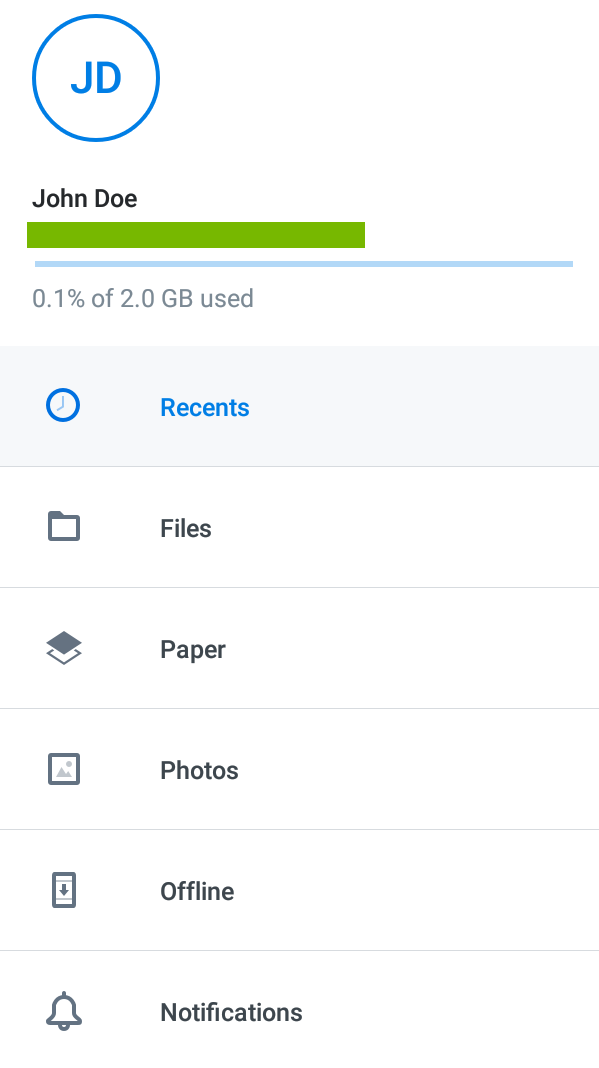Switch to the Files section
Viewport: 599px width, 1068px height.
[185, 528]
